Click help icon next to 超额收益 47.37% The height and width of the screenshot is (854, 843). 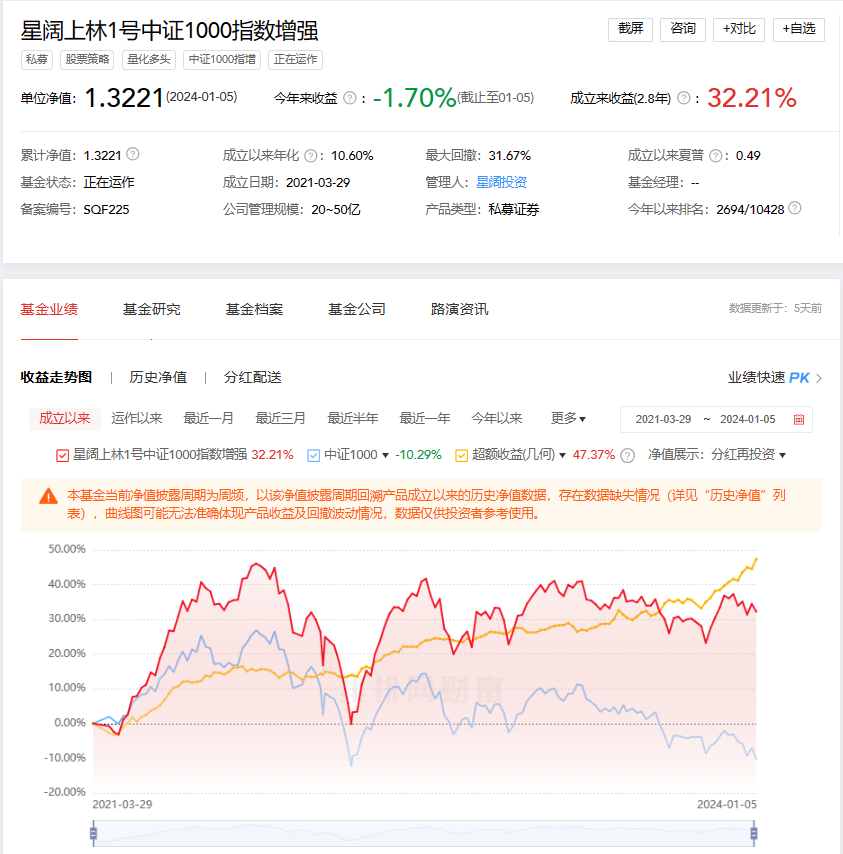[x=627, y=455]
